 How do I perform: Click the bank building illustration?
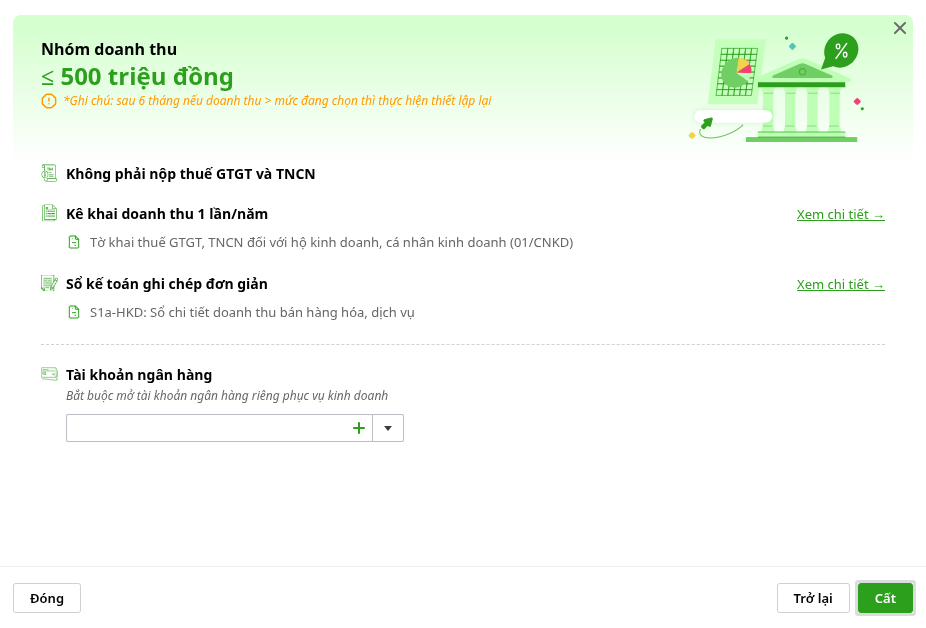[x=801, y=102]
